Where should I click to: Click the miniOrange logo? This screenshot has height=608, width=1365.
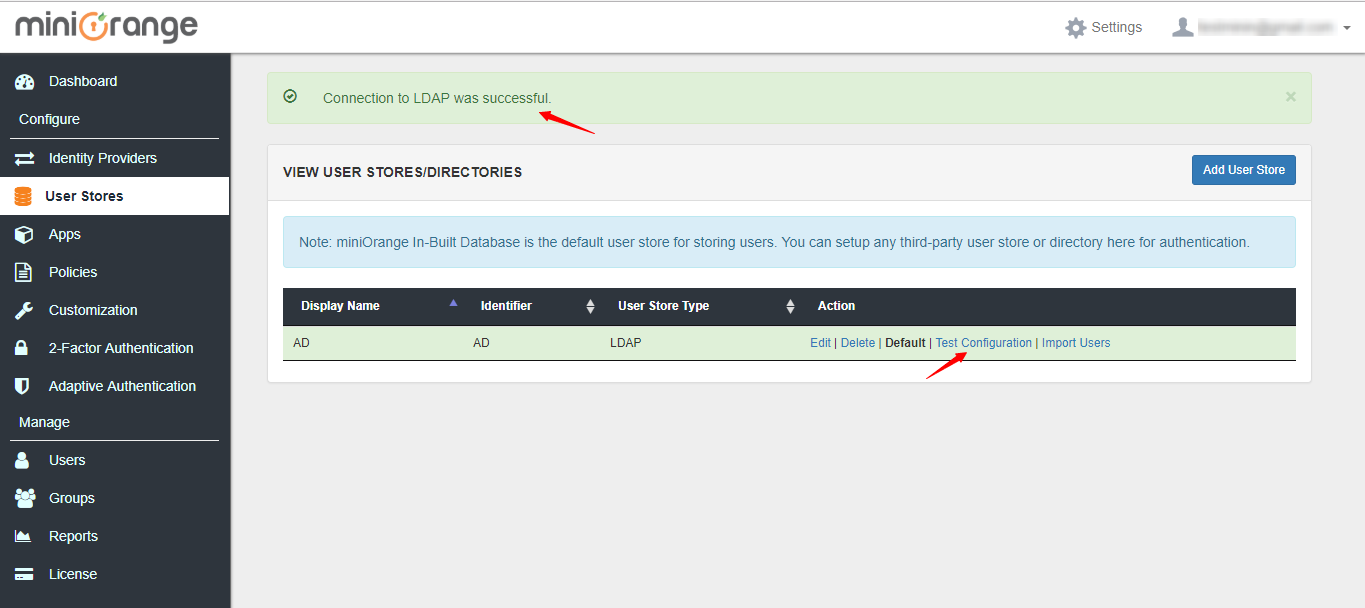tap(106, 27)
